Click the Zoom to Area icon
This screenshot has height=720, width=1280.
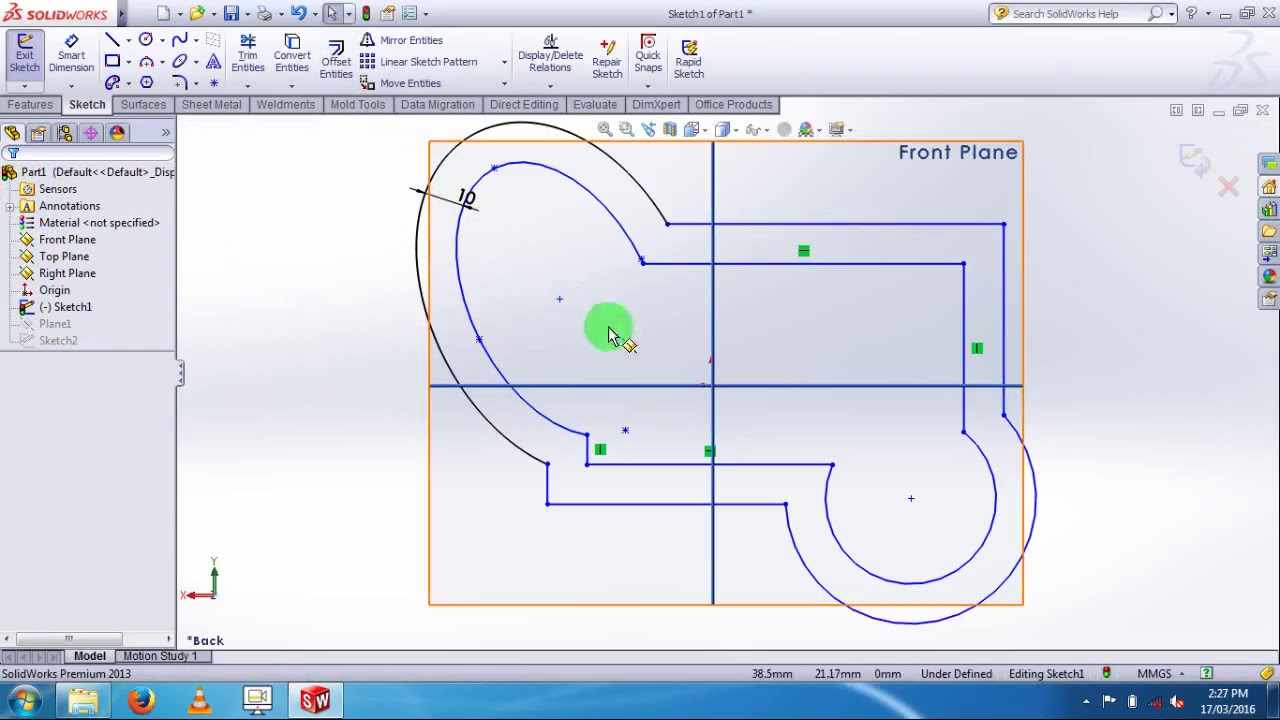626,129
